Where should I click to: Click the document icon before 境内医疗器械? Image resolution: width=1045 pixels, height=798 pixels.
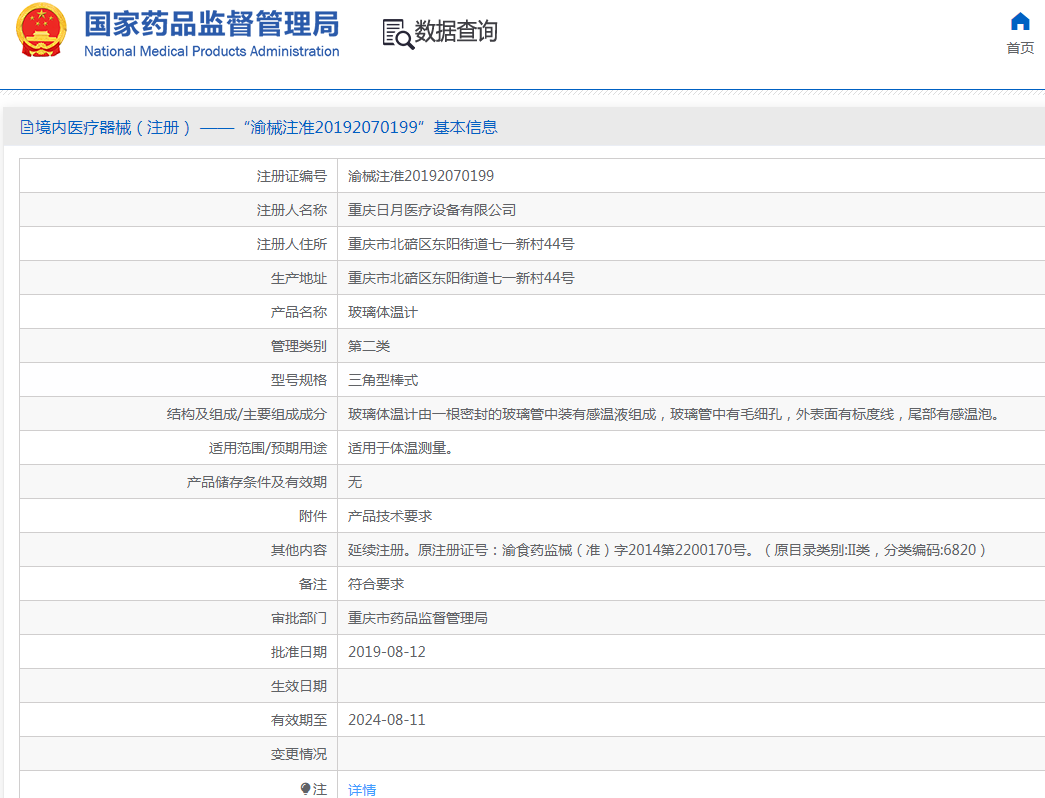pos(27,127)
